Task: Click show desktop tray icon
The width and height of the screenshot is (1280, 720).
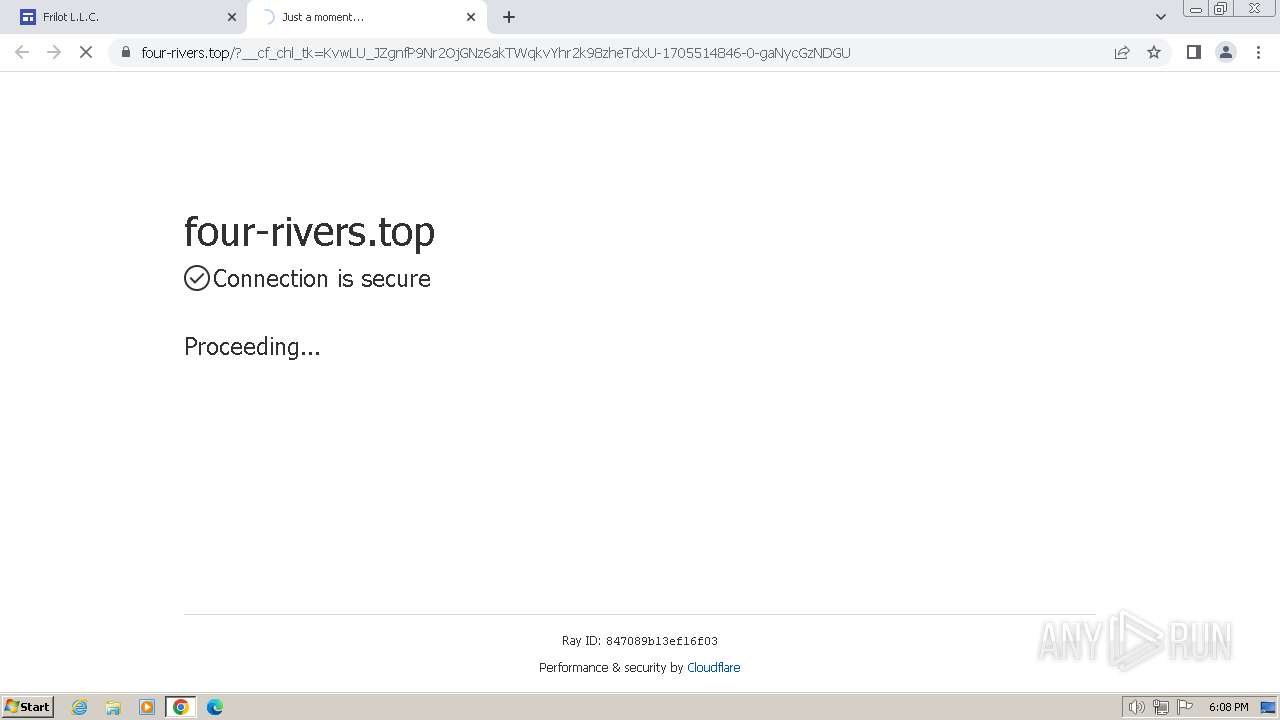Action: 1268,707
